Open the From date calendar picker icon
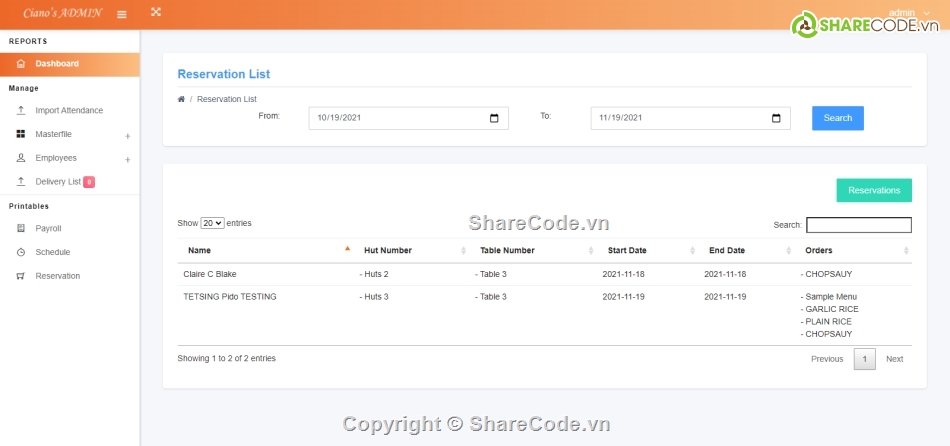The height and width of the screenshot is (446, 950). [x=494, y=118]
